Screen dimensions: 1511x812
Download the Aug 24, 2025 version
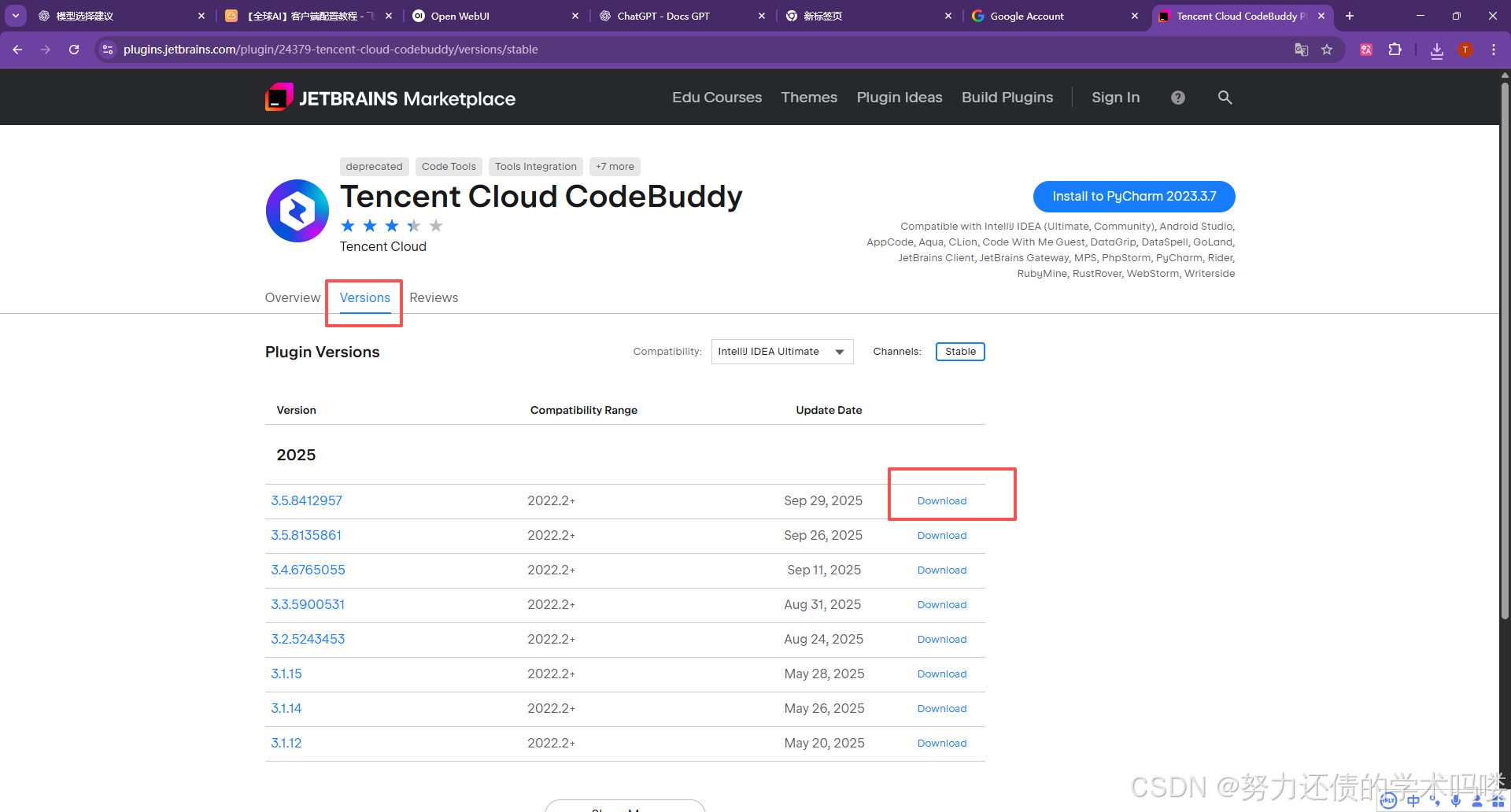click(942, 640)
